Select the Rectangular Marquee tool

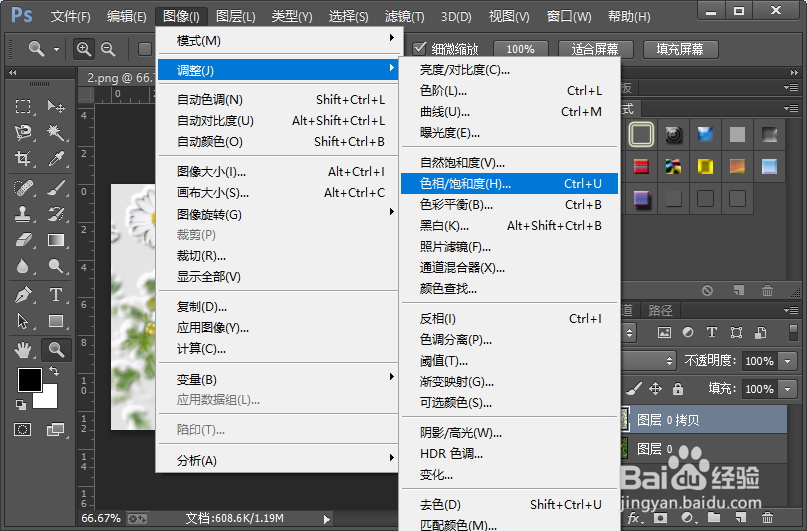[x=23, y=107]
